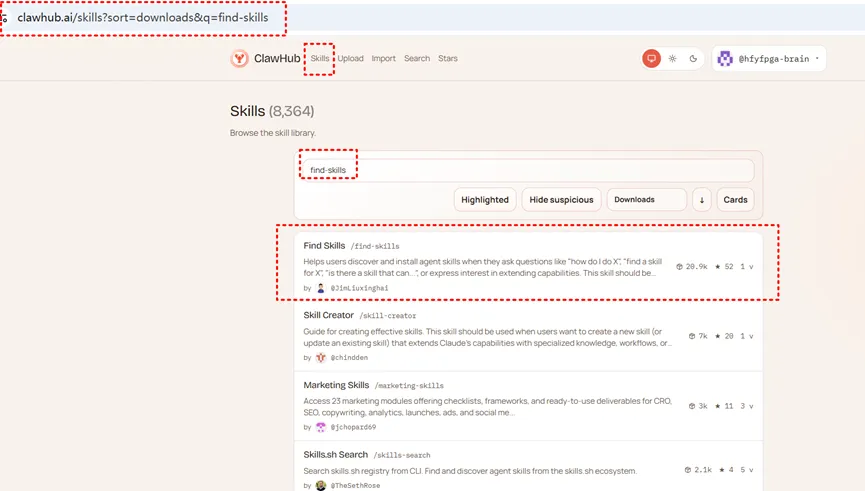Open the @hfyfpga-brain account menu

point(768,58)
